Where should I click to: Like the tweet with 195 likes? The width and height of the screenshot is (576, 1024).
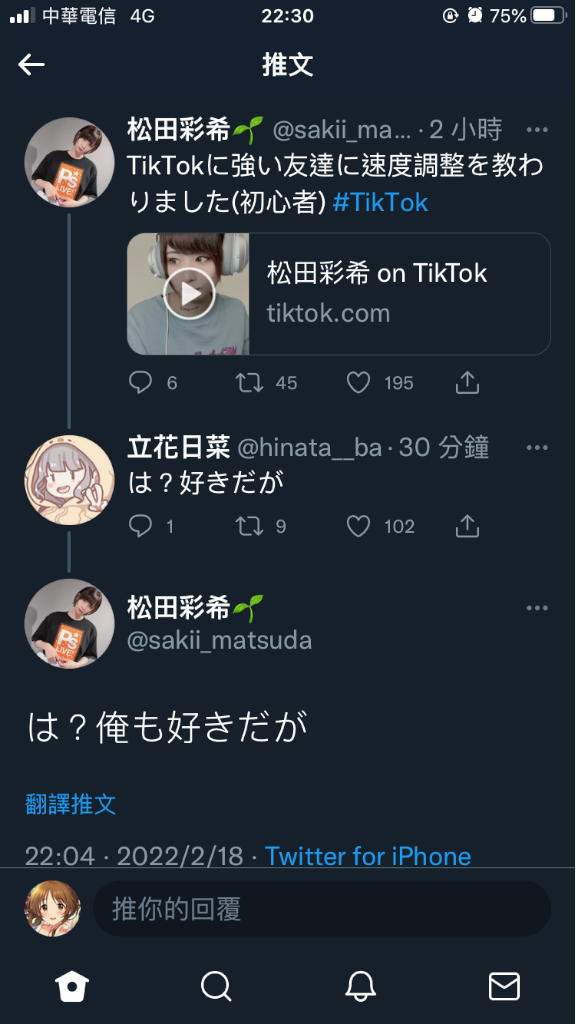coord(359,383)
